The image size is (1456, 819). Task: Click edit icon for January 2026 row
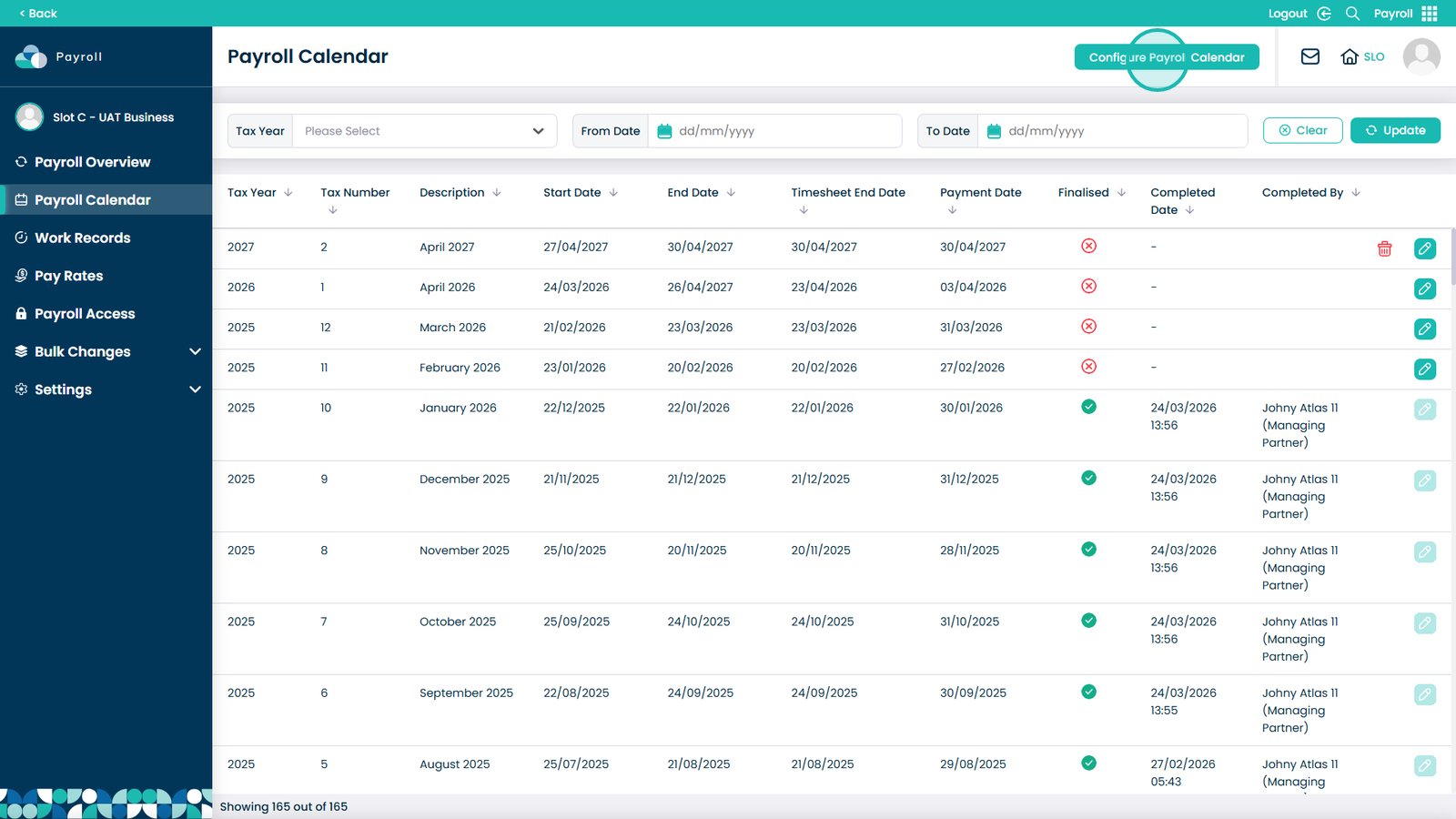pyautogui.click(x=1425, y=409)
